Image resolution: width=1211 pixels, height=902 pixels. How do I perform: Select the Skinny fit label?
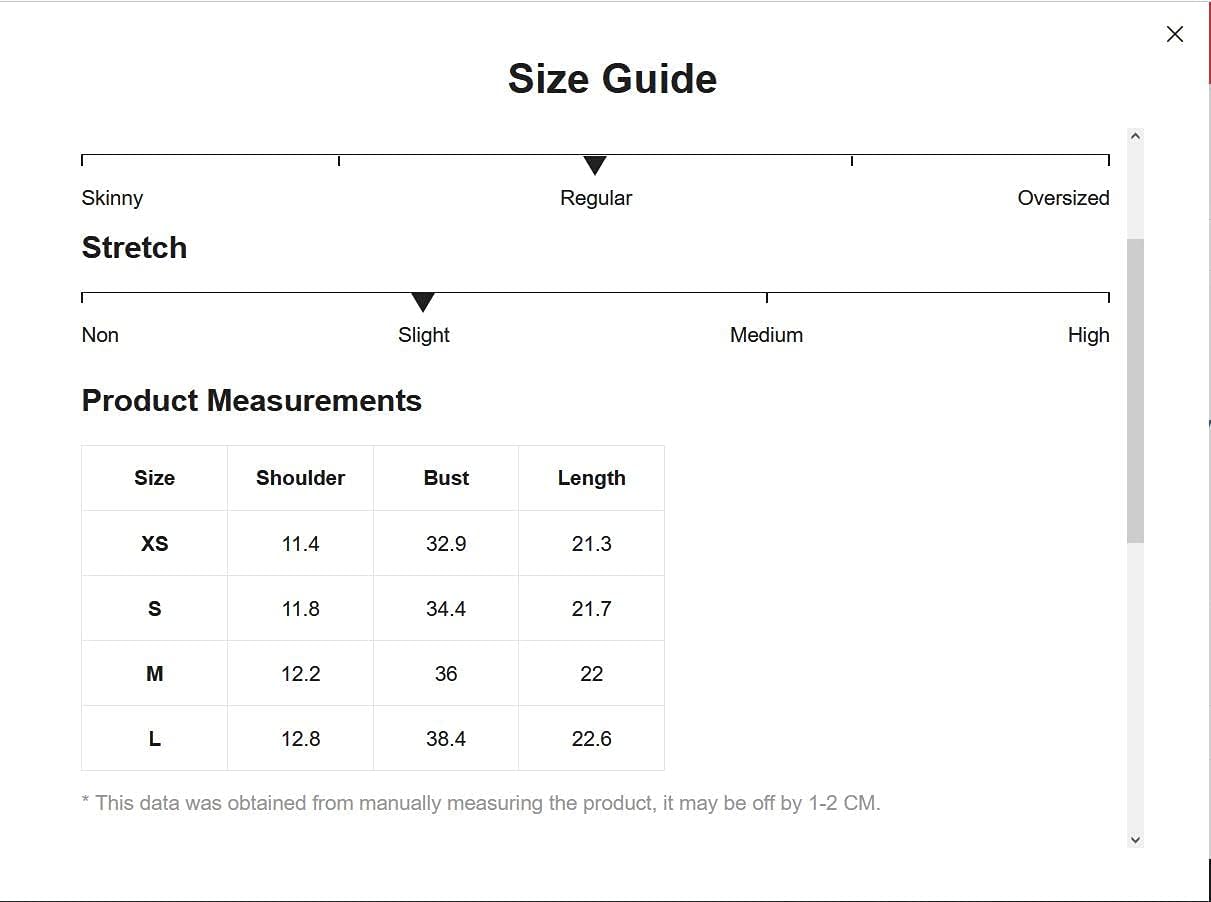click(x=112, y=198)
